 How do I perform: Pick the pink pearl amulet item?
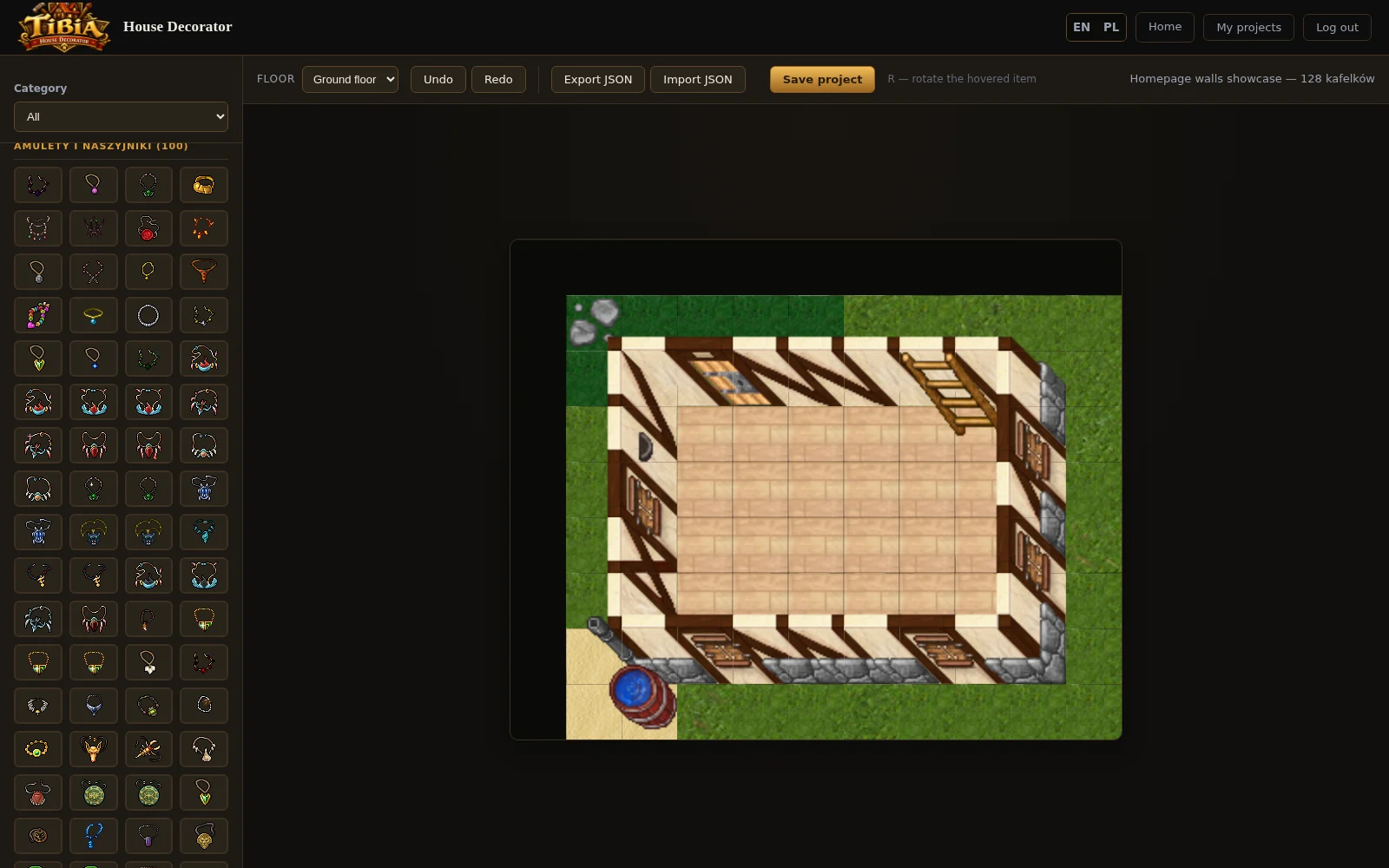[94, 185]
